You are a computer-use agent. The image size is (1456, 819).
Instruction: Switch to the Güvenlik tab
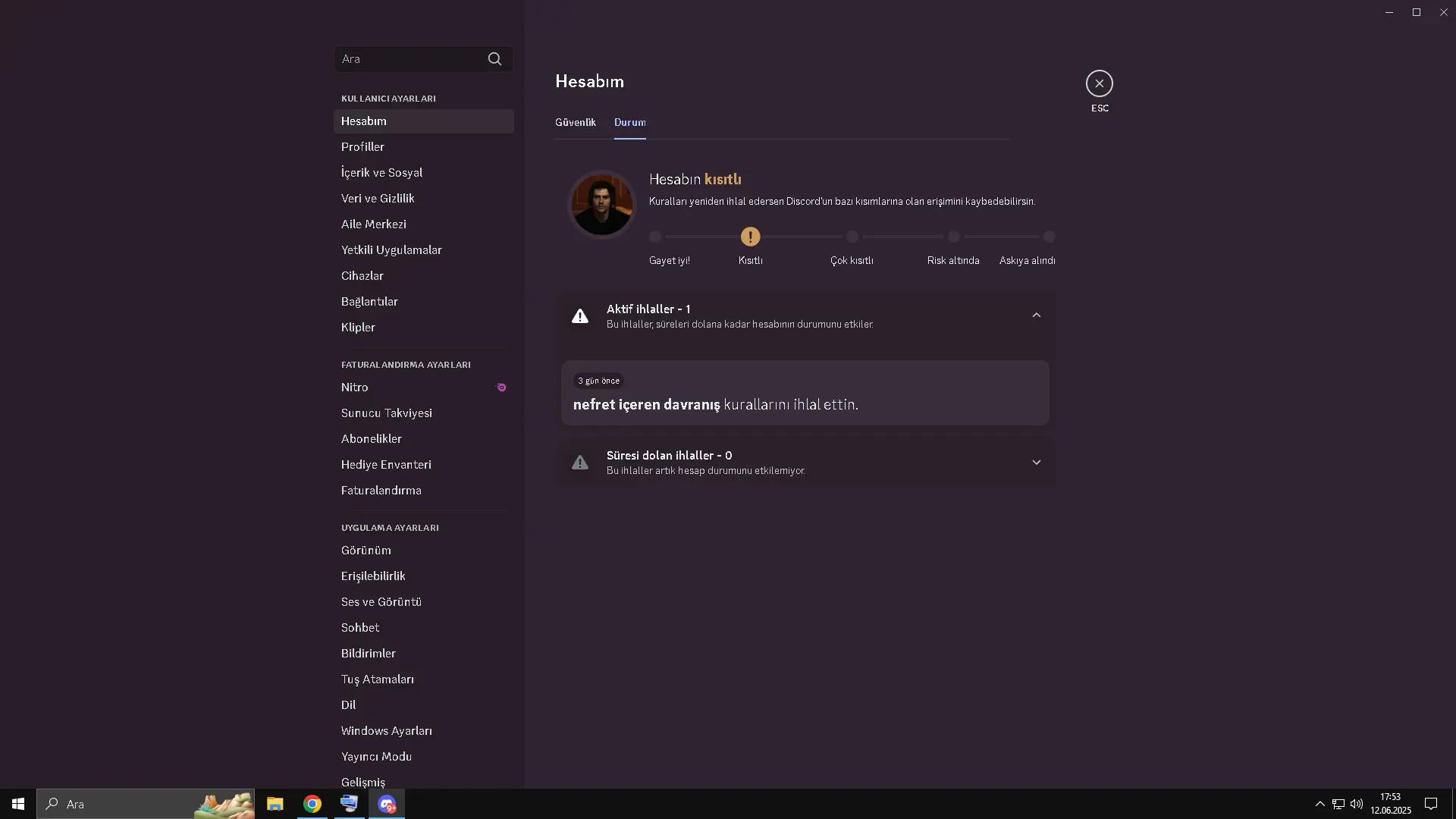click(576, 122)
